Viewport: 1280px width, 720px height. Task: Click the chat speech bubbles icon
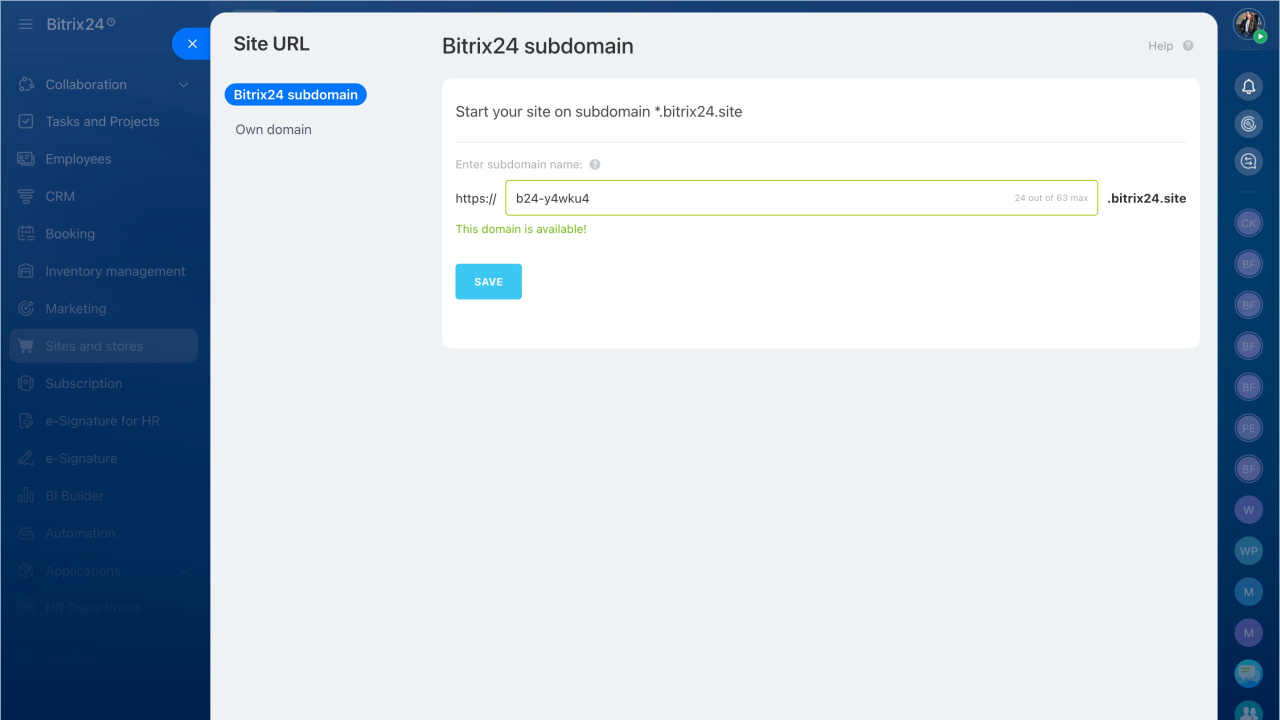click(x=1248, y=673)
